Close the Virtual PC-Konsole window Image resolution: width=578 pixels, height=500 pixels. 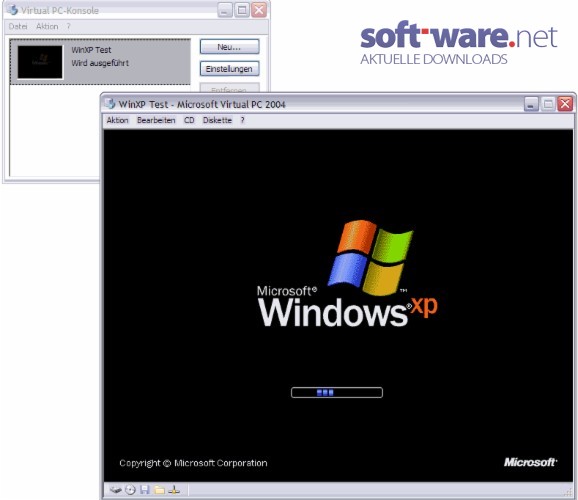point(259,10)
